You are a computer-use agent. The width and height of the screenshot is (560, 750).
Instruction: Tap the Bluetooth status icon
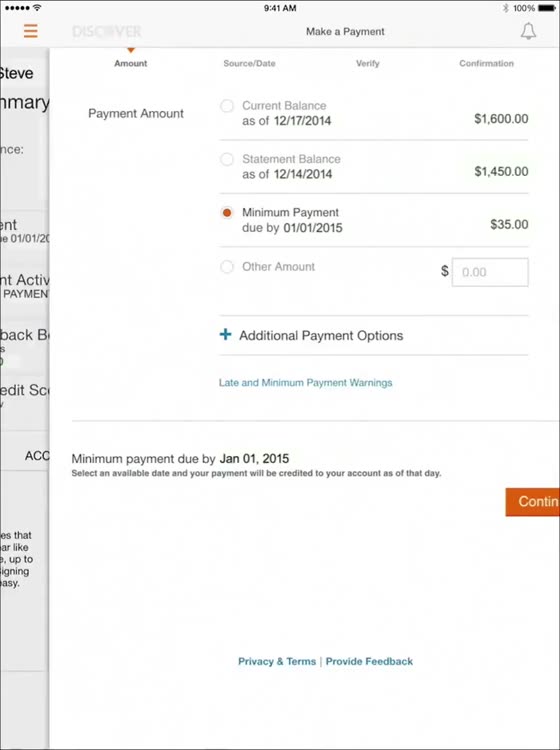click(505, 8)
